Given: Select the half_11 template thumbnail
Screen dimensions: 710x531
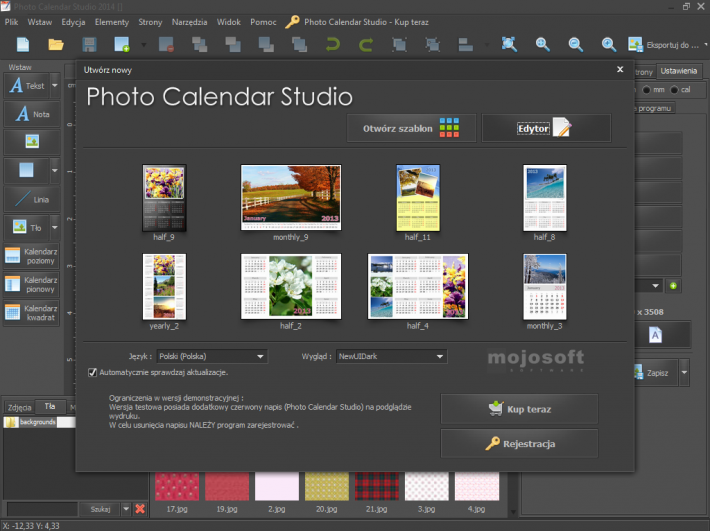Looking at the screenshot, I should click(x=417, y=198).
